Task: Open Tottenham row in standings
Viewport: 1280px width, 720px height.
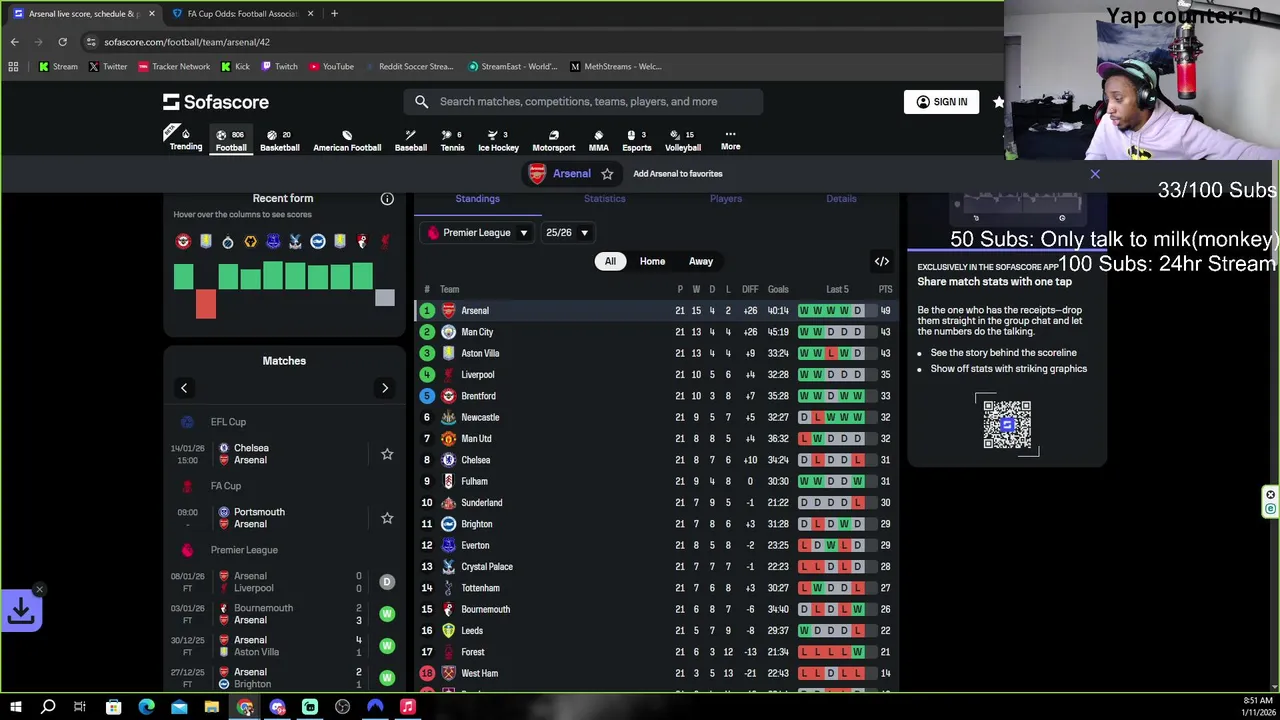Action: point(656,588)
